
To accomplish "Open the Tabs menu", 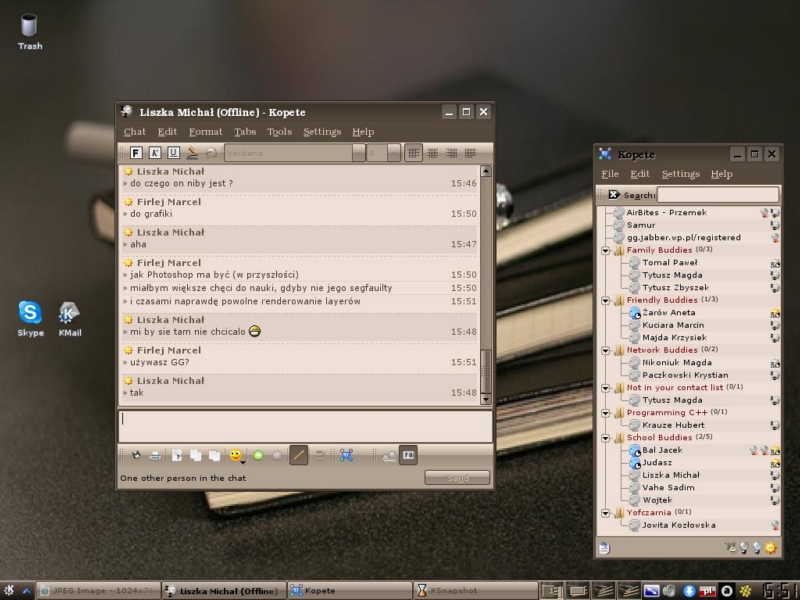I will point(245,132).
